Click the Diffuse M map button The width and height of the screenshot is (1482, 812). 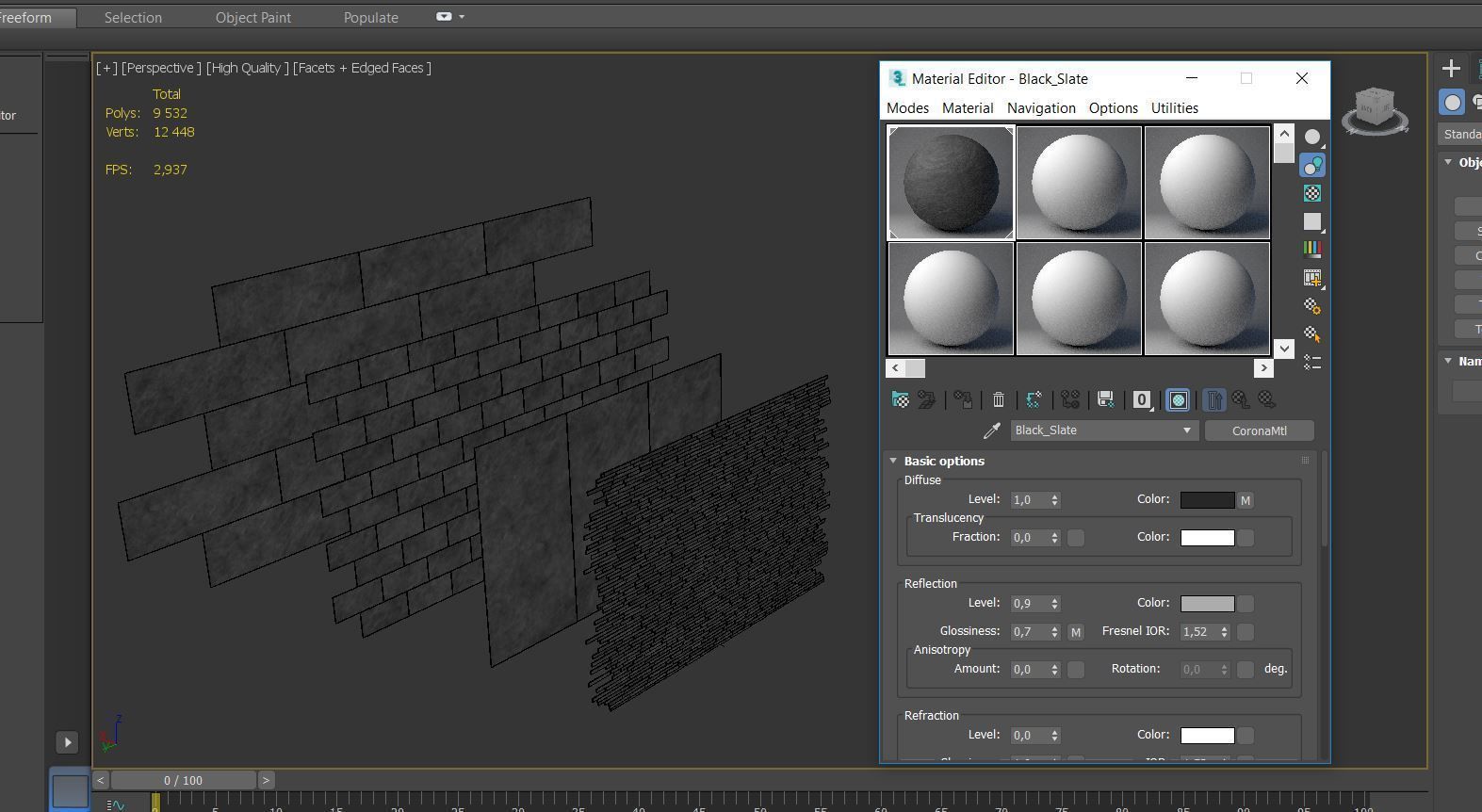(x=1246, y=500)
